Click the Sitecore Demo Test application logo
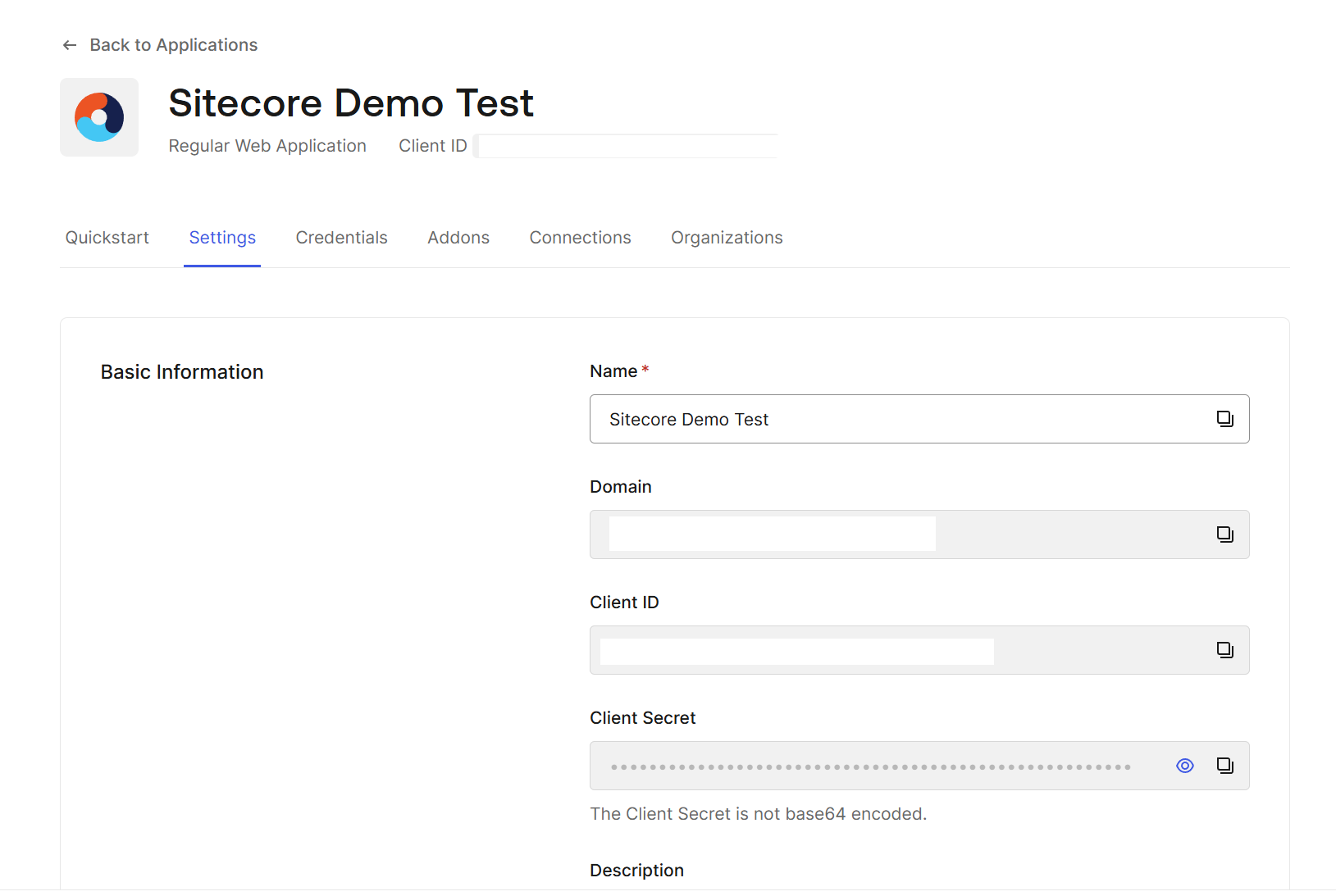Viewport: 1336px width, 896px height. coord(99,117)
